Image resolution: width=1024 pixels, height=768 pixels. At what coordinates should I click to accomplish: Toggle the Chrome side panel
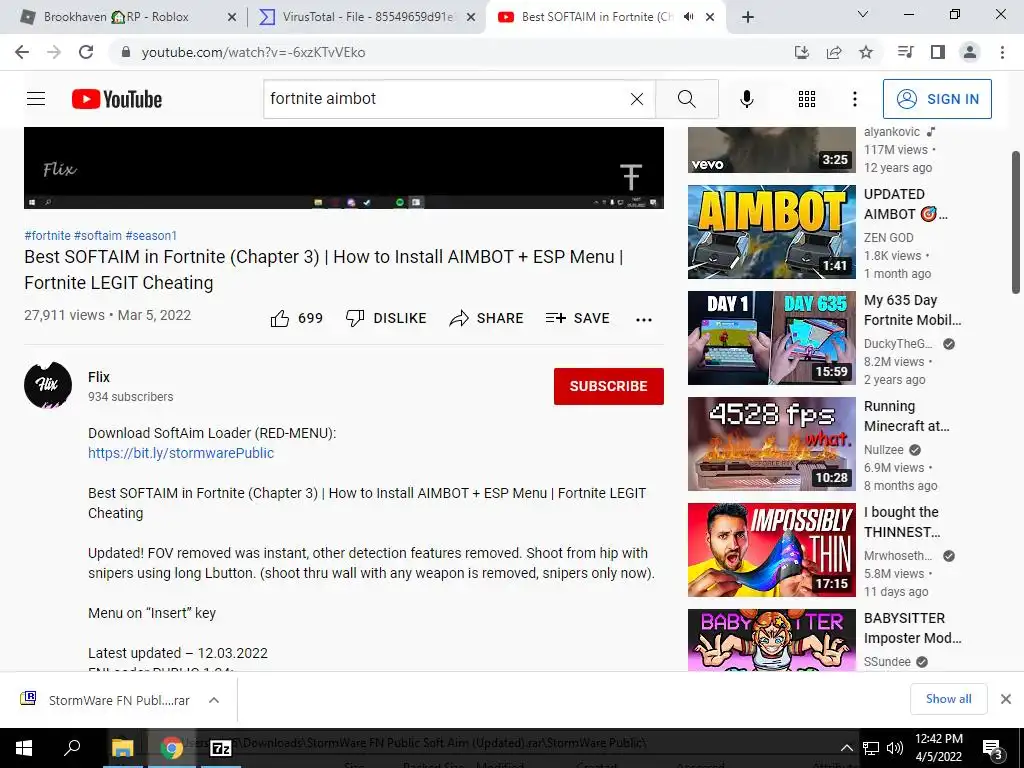[938, 52]
